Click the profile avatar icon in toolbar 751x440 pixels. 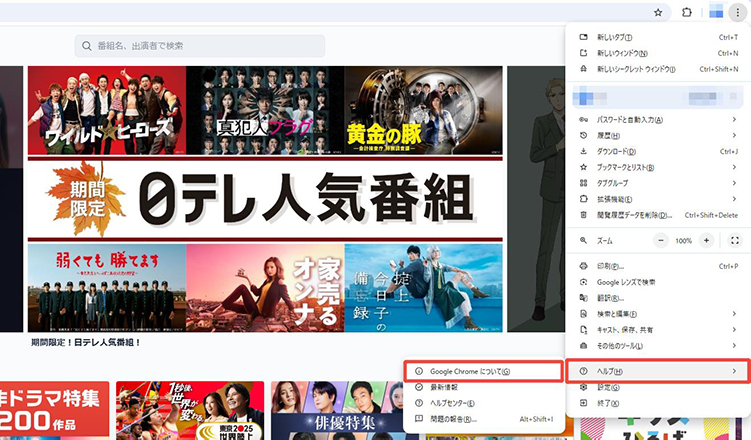coord(716,11)
